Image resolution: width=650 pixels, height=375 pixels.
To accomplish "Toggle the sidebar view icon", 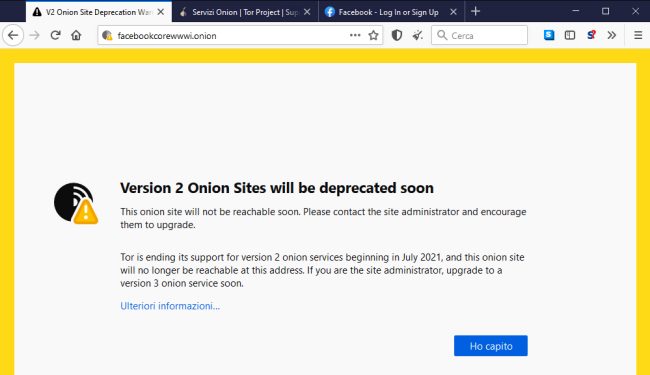I will point(570,35).
